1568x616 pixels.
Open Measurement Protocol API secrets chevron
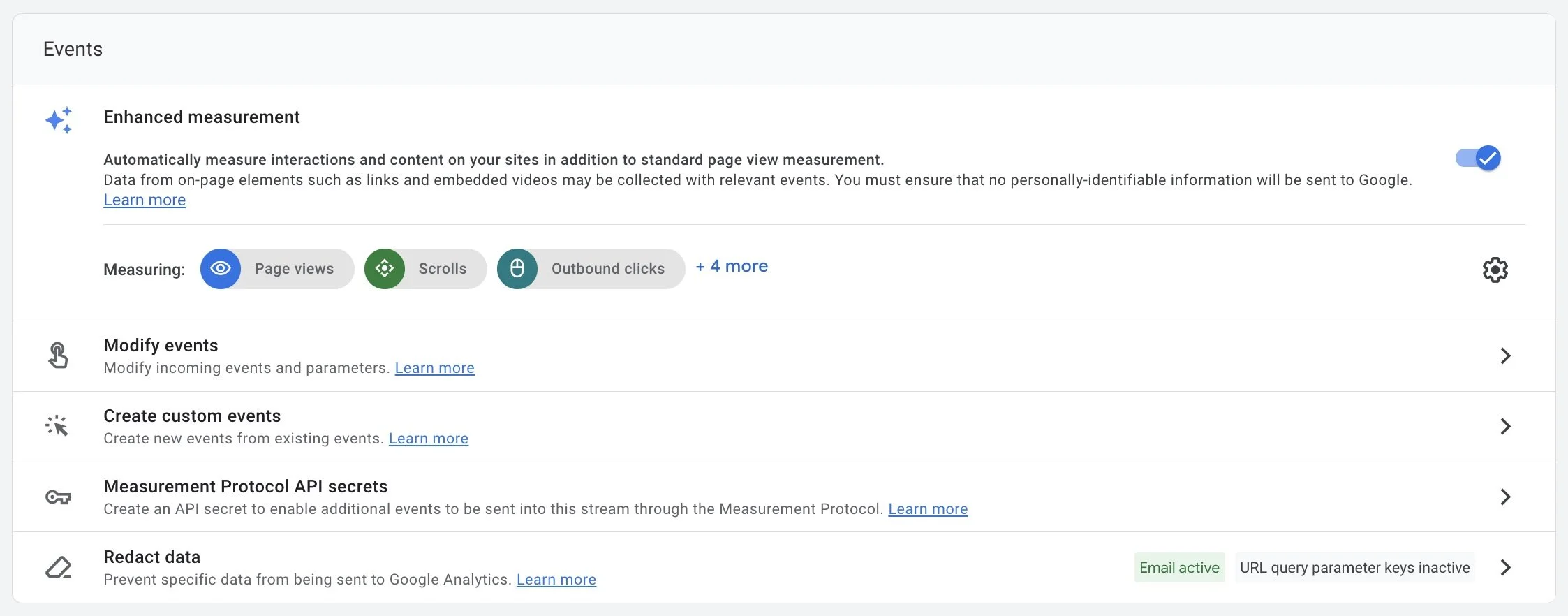(1505, 497)
